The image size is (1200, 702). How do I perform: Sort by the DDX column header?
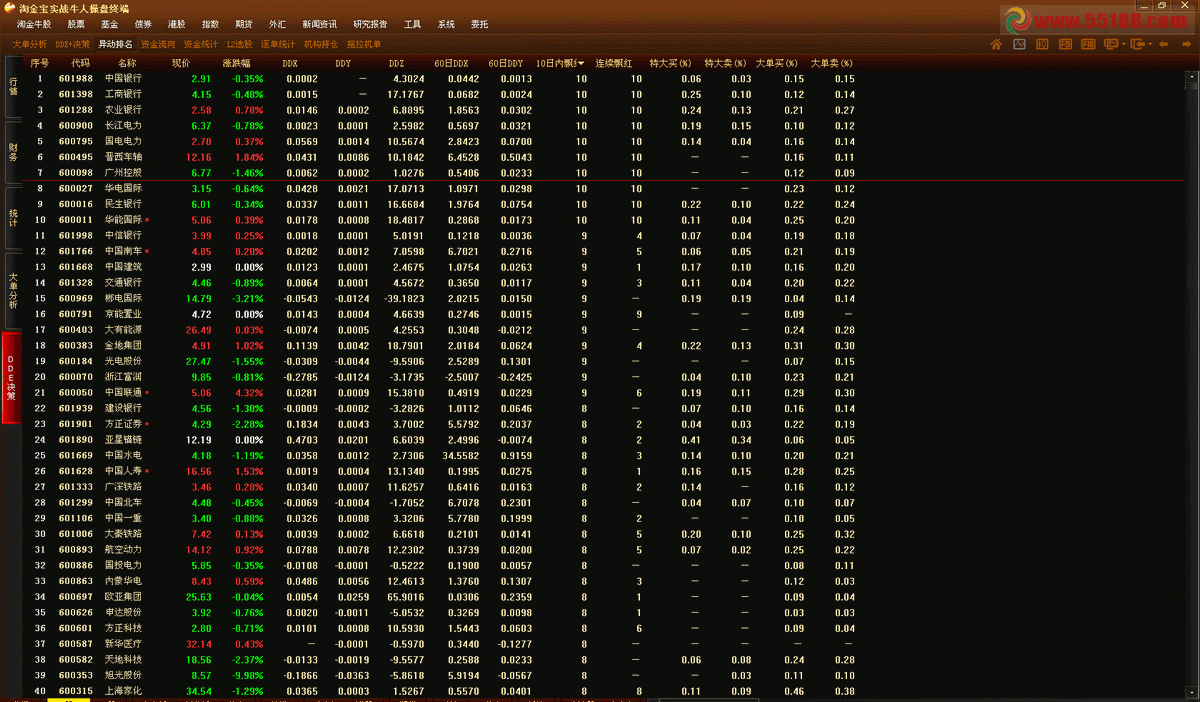coord(290,63)
